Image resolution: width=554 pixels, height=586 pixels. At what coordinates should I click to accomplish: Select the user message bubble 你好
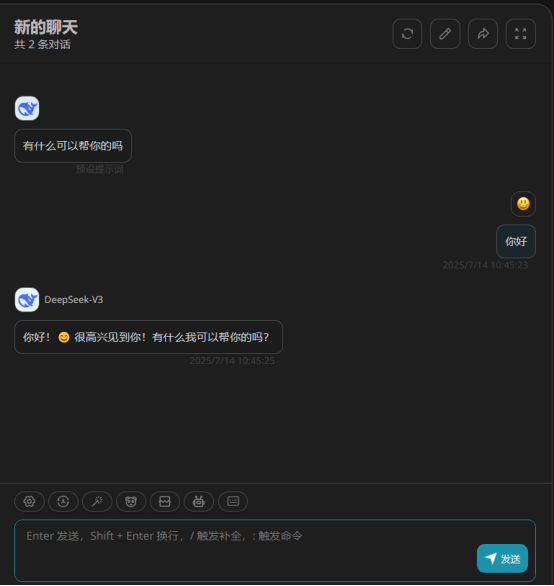516,241
